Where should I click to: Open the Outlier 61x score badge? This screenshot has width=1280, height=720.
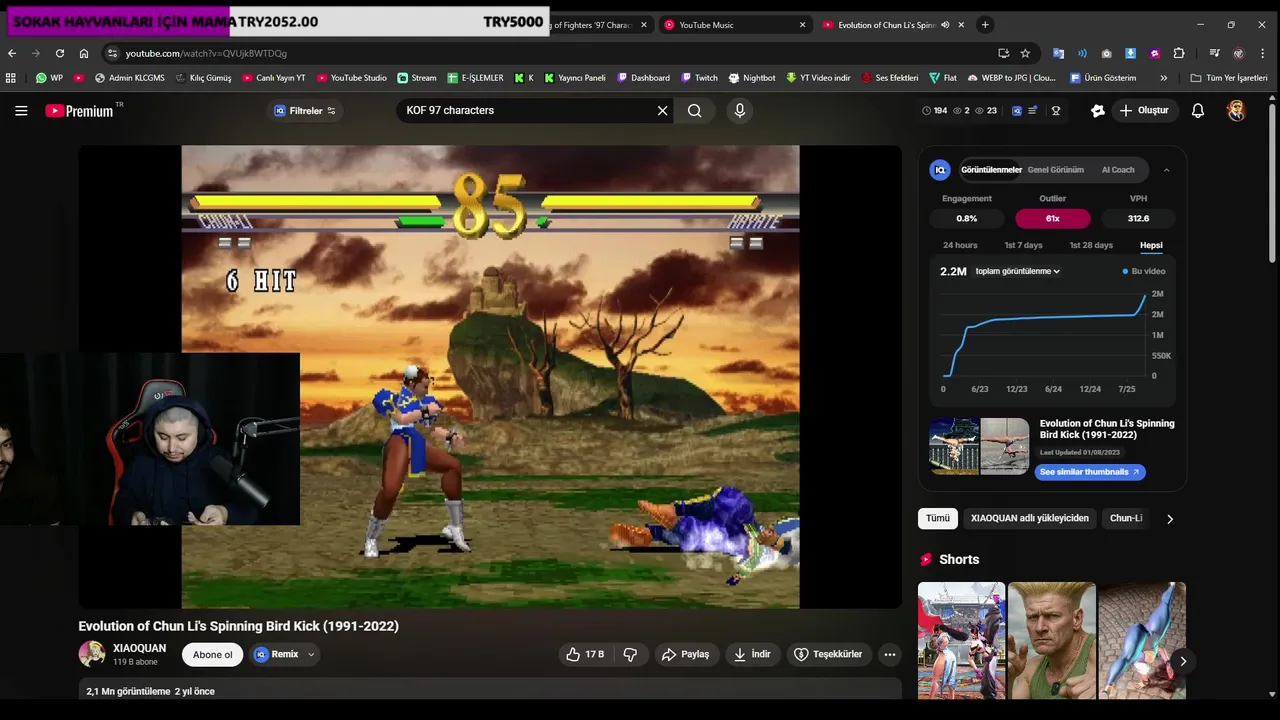(1053, 218)
